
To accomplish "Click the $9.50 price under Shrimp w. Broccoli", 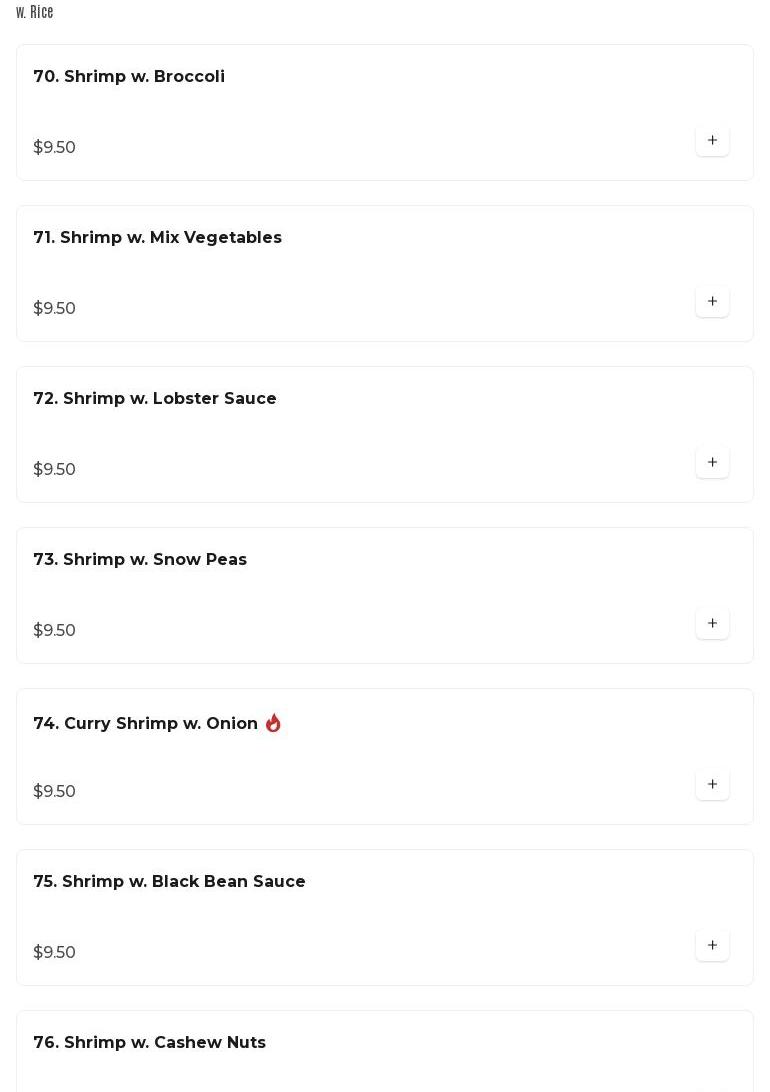I will (55, 148).
